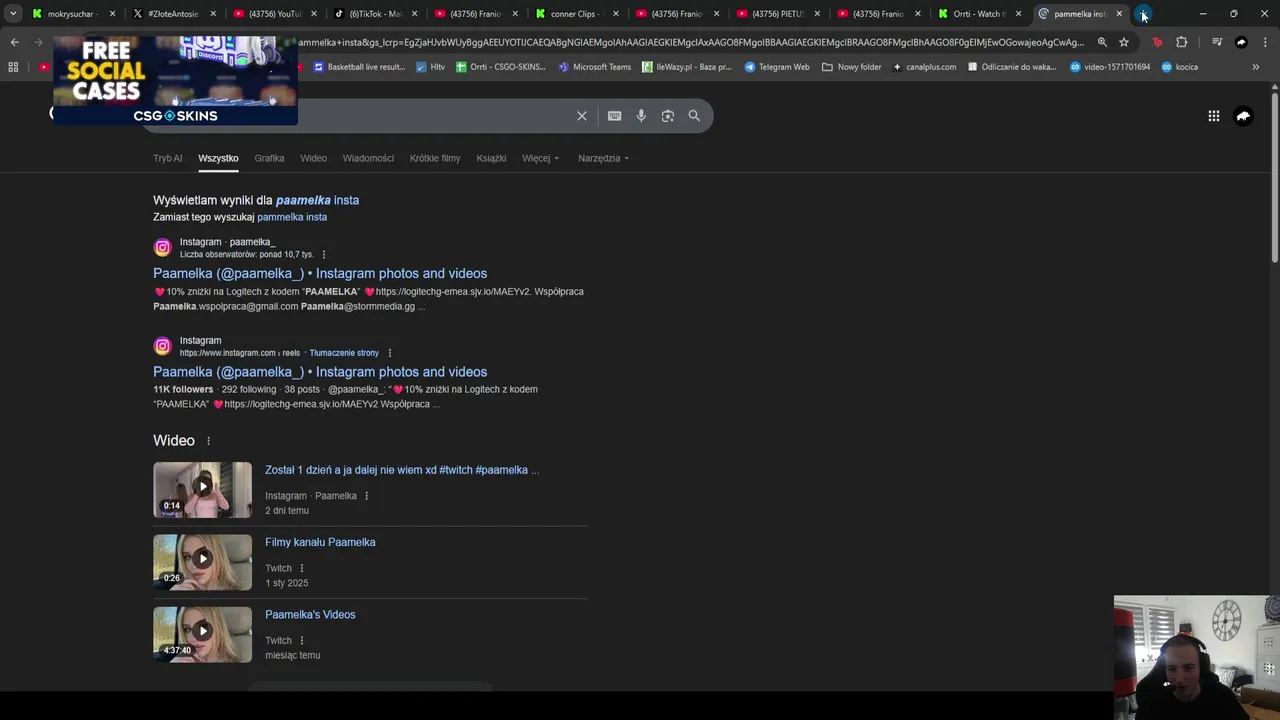The image size is (1280, 720).
Task: Expand the Więcej filter dropdown
Action: pyautogui.click(x=540, y=158)
